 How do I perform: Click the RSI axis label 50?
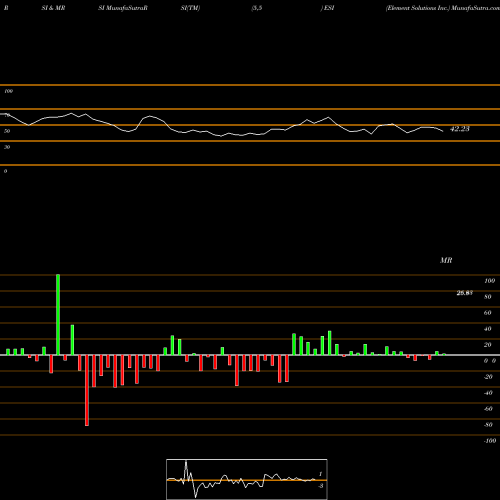[7, 131]
